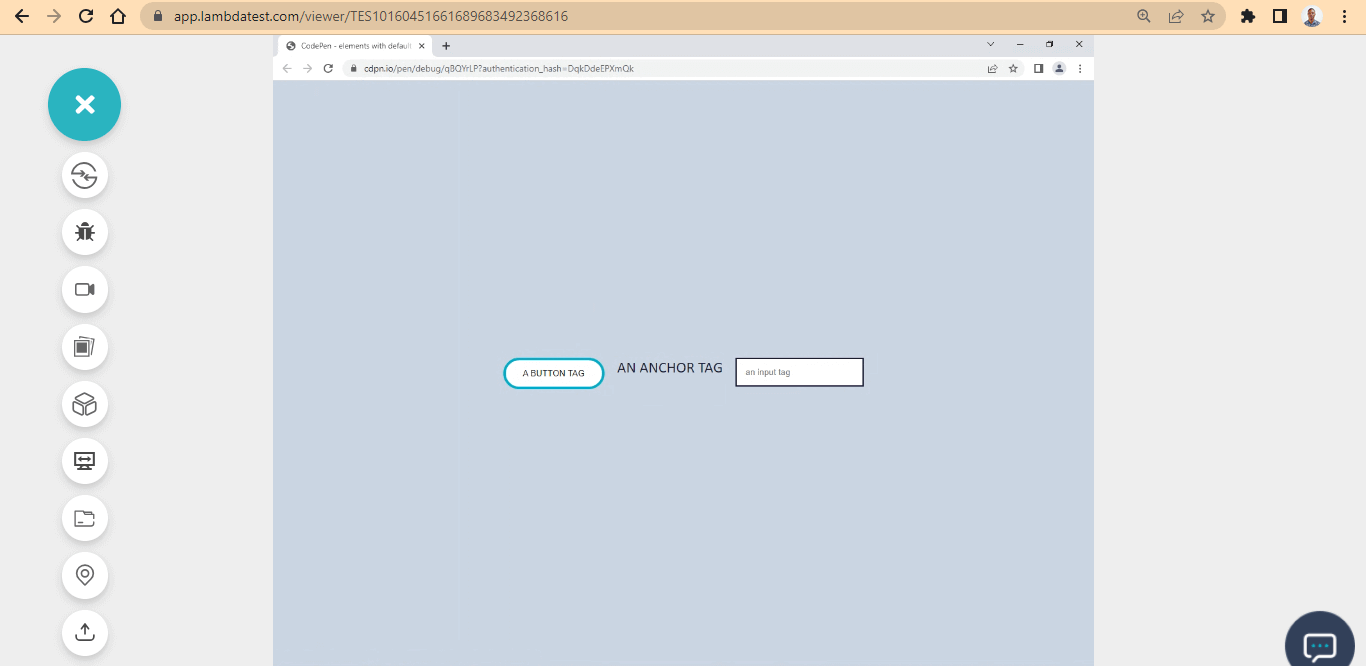Expand inner browser tab search chevron

tap(991, 44)
